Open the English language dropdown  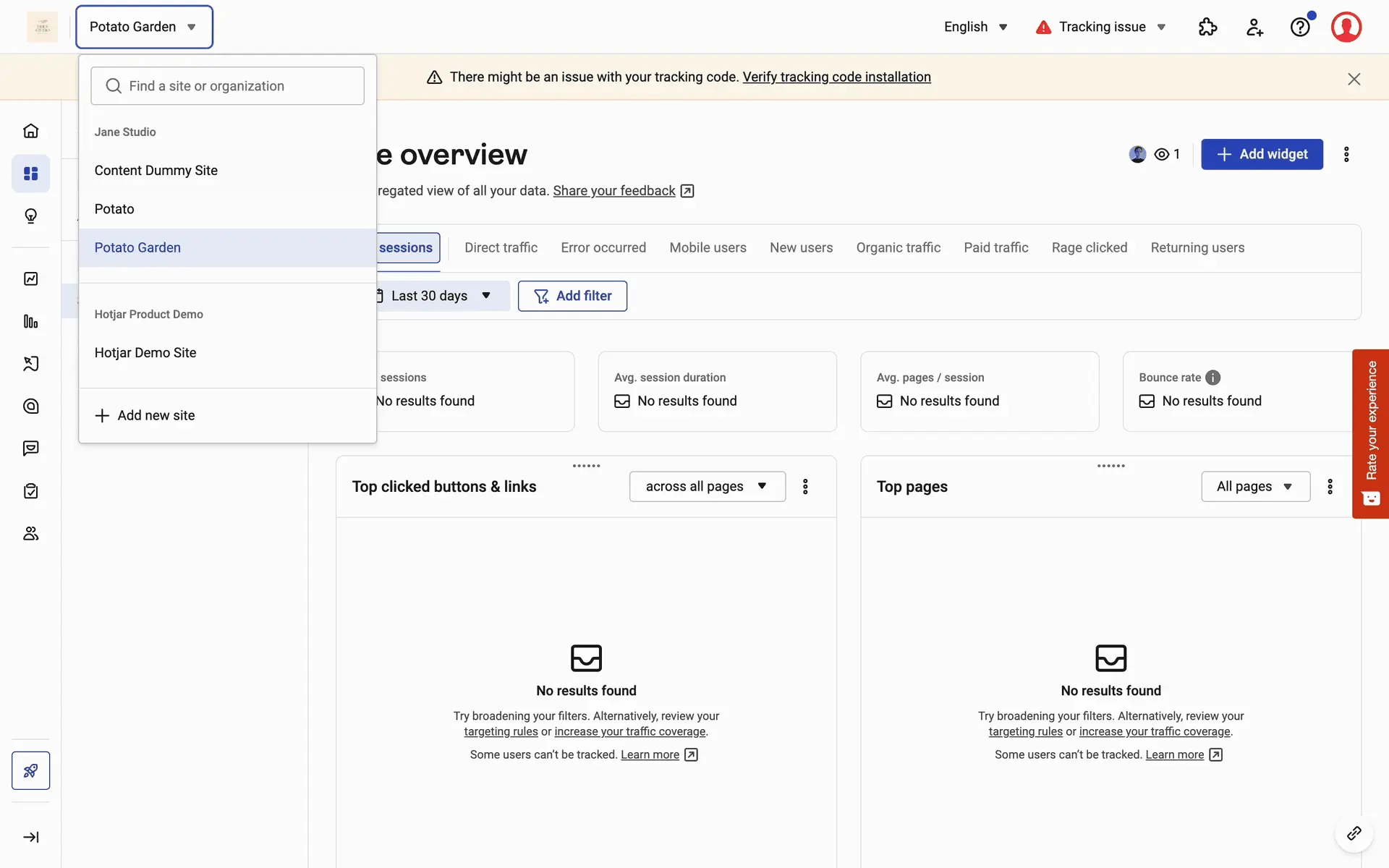click(975, 27)
